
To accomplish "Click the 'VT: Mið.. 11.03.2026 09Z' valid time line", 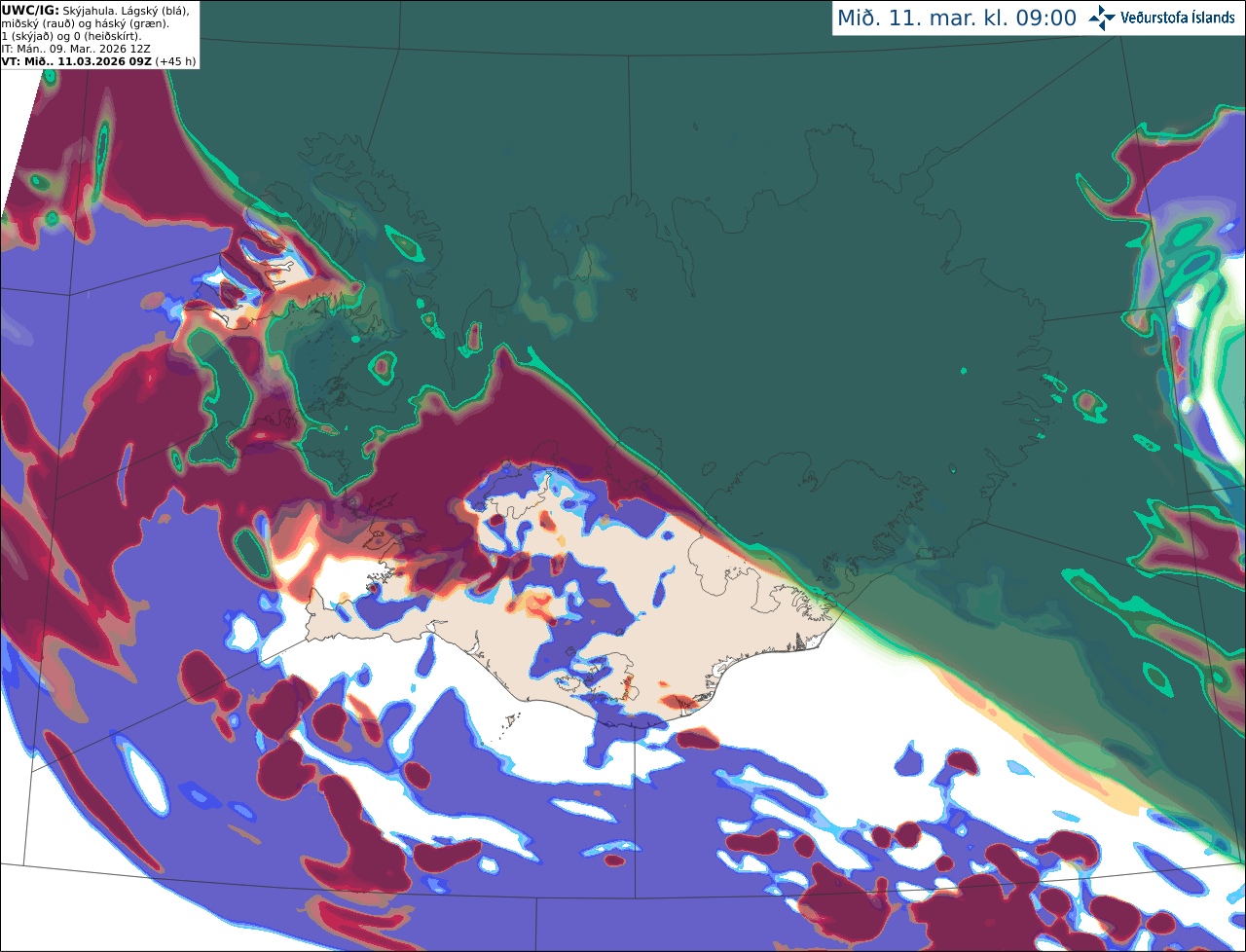I will (x=76, y=61).
